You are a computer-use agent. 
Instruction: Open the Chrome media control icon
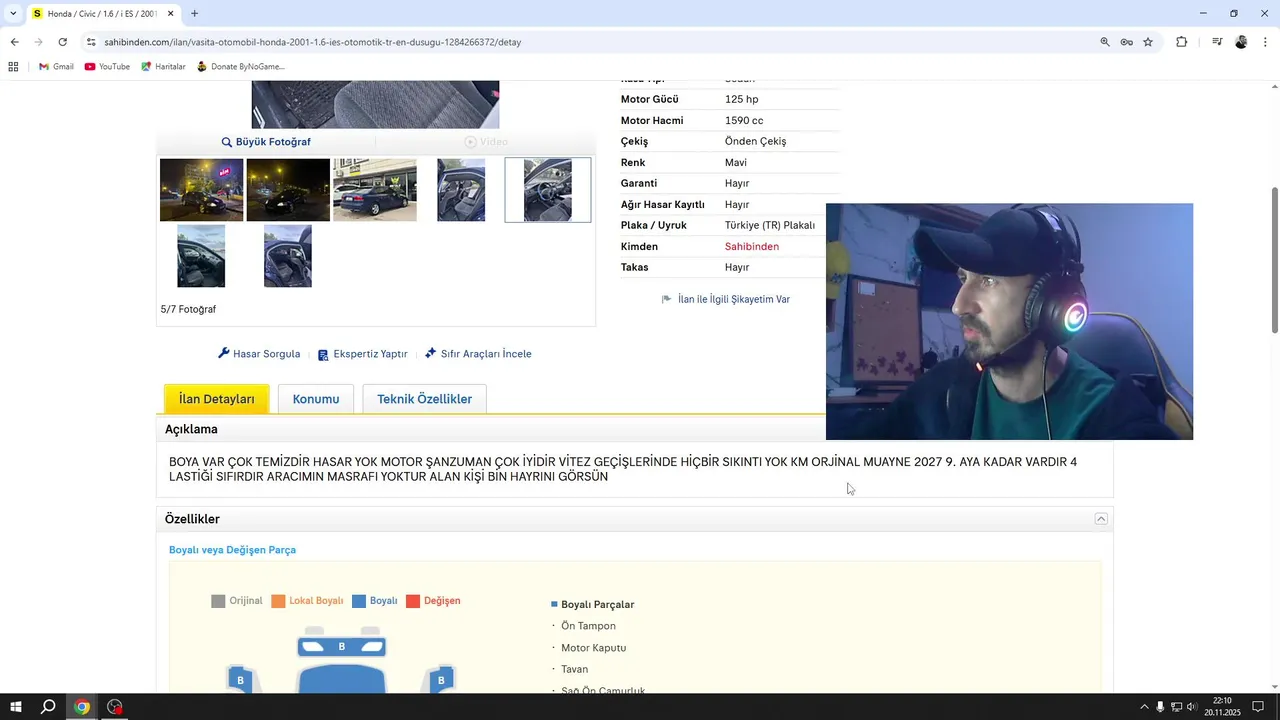tap(1217, 42)
